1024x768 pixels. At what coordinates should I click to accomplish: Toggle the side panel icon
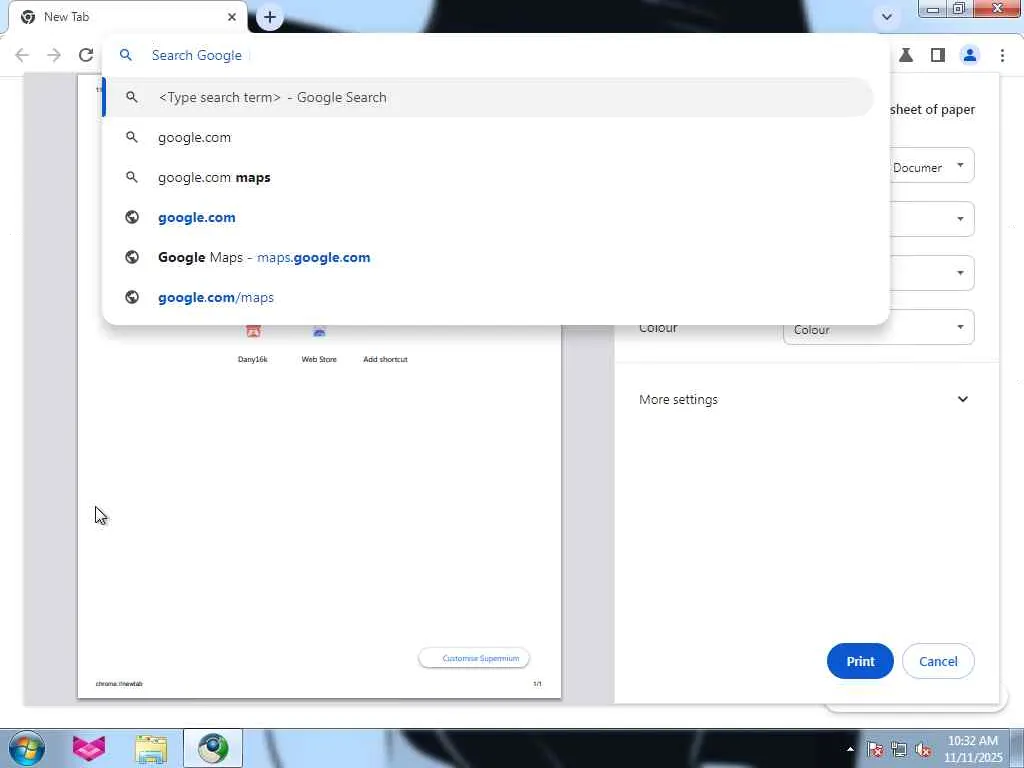point(938,55)
